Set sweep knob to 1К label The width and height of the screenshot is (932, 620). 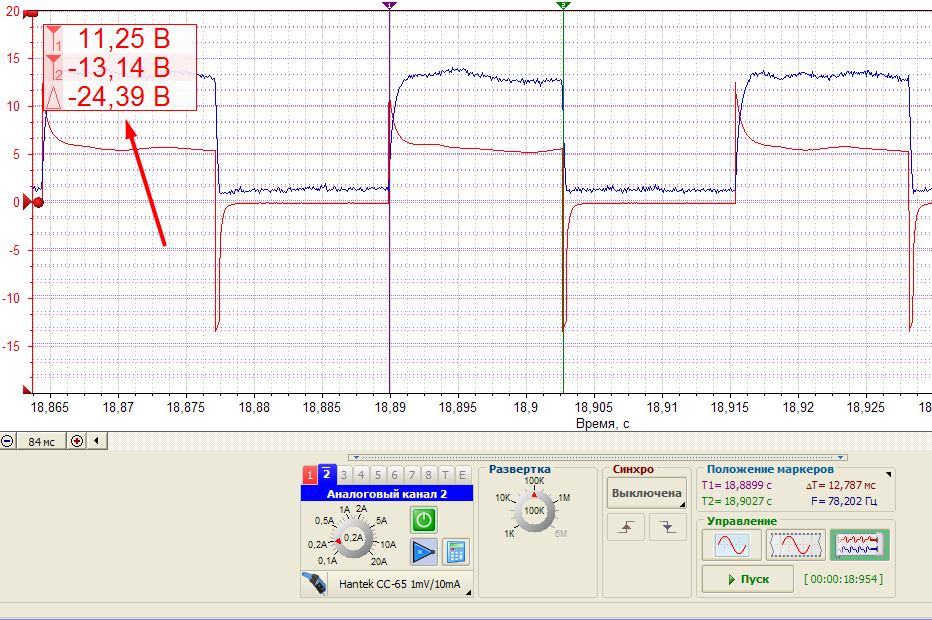point(509,534)
